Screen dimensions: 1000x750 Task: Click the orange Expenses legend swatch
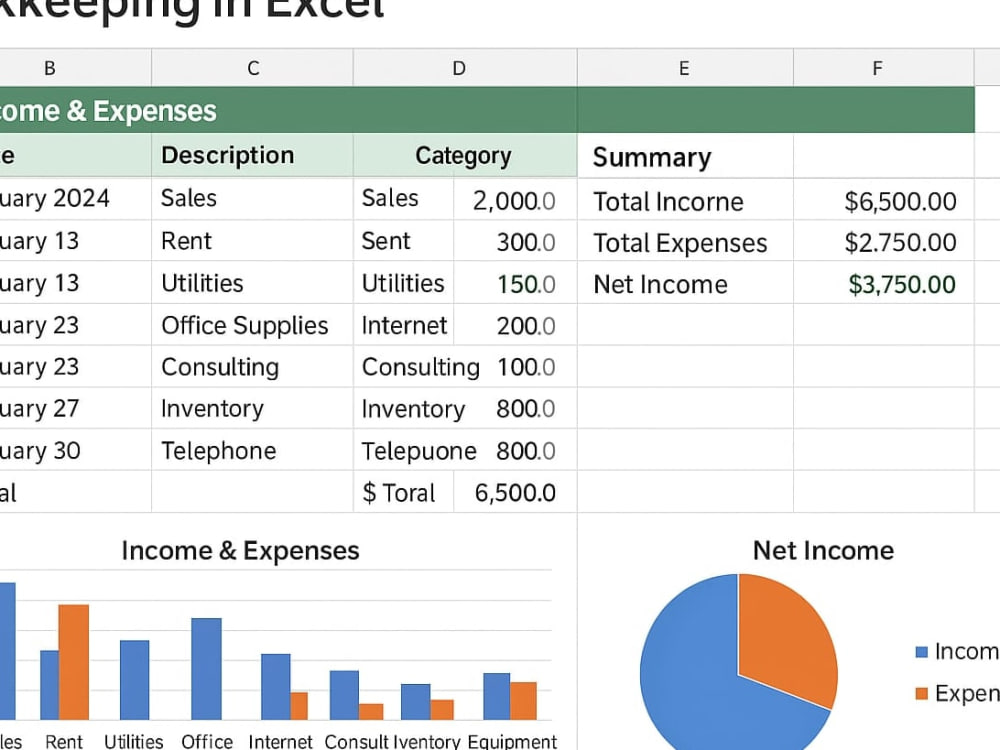coord(921,693)
